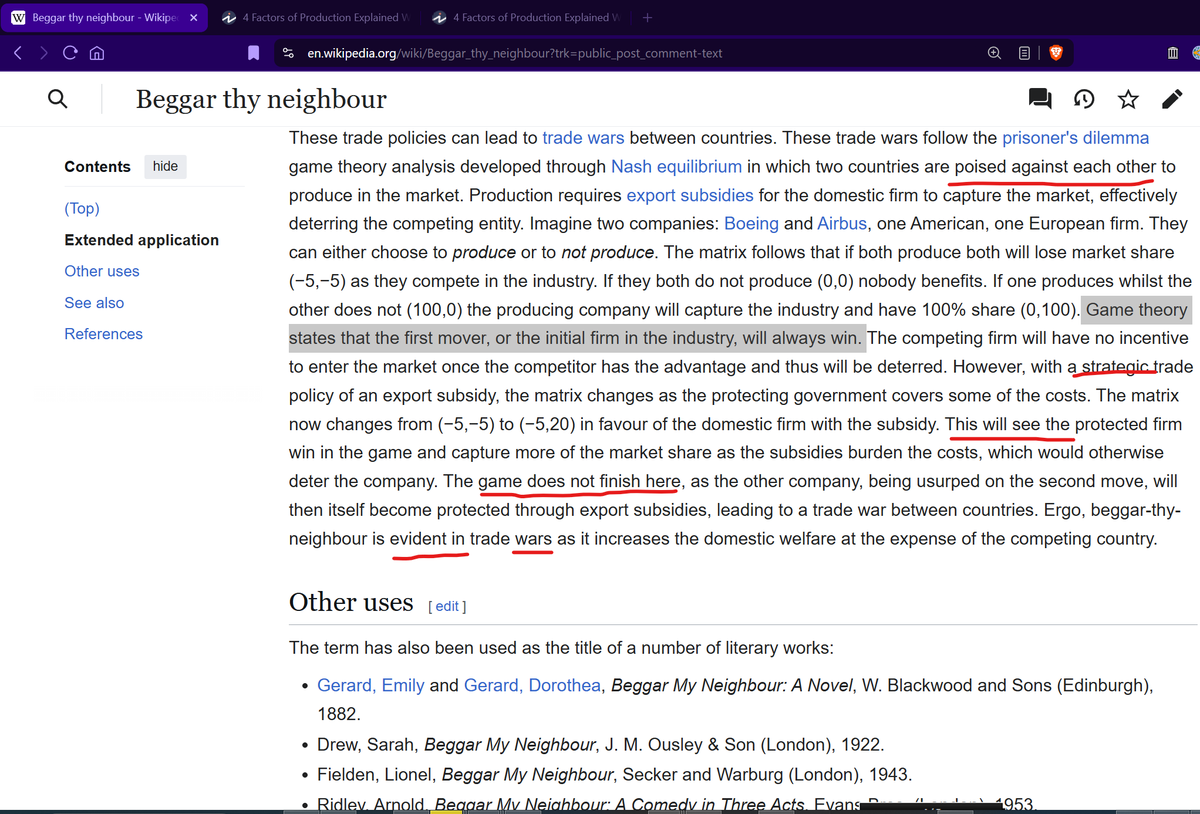Click the zoom magnifier icon in address bar
The image size is (1200, 814).
coord(994,53)
